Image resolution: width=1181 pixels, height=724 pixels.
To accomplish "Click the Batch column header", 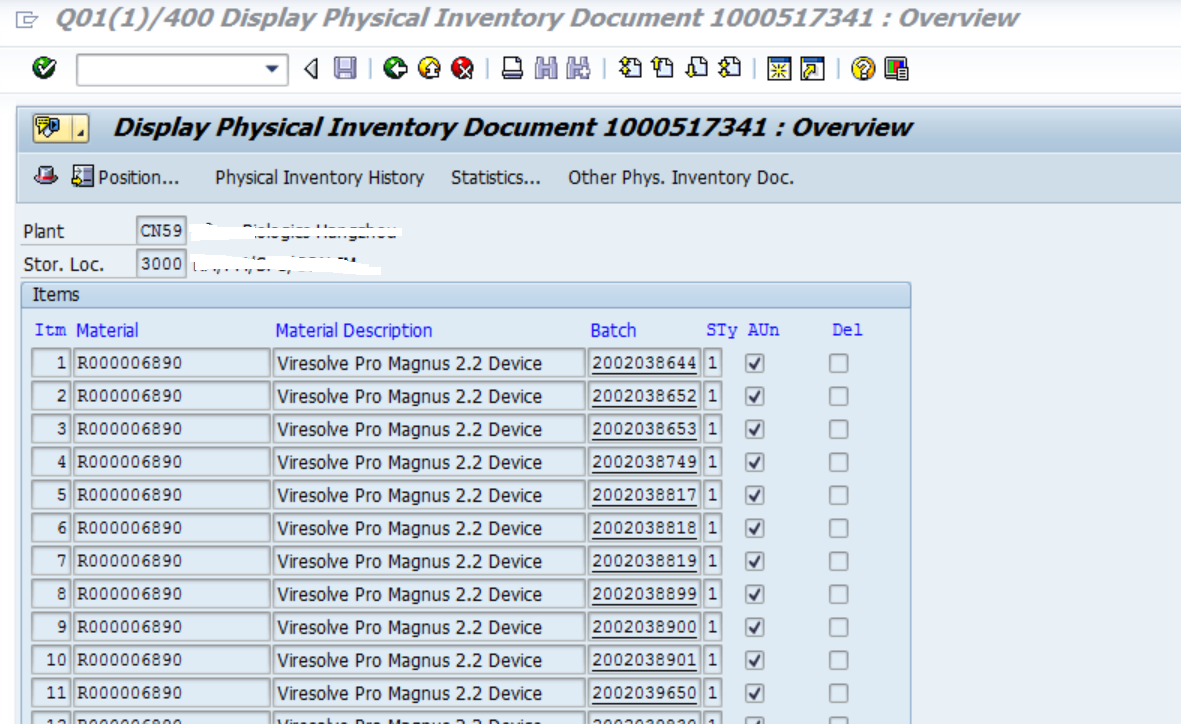I will point(613,330).
